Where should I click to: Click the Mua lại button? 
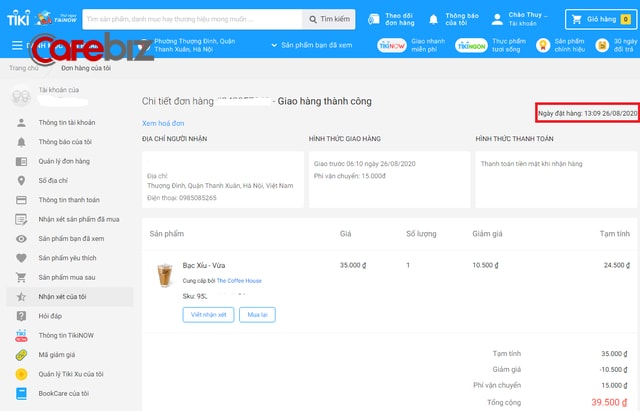pos(257,315)
